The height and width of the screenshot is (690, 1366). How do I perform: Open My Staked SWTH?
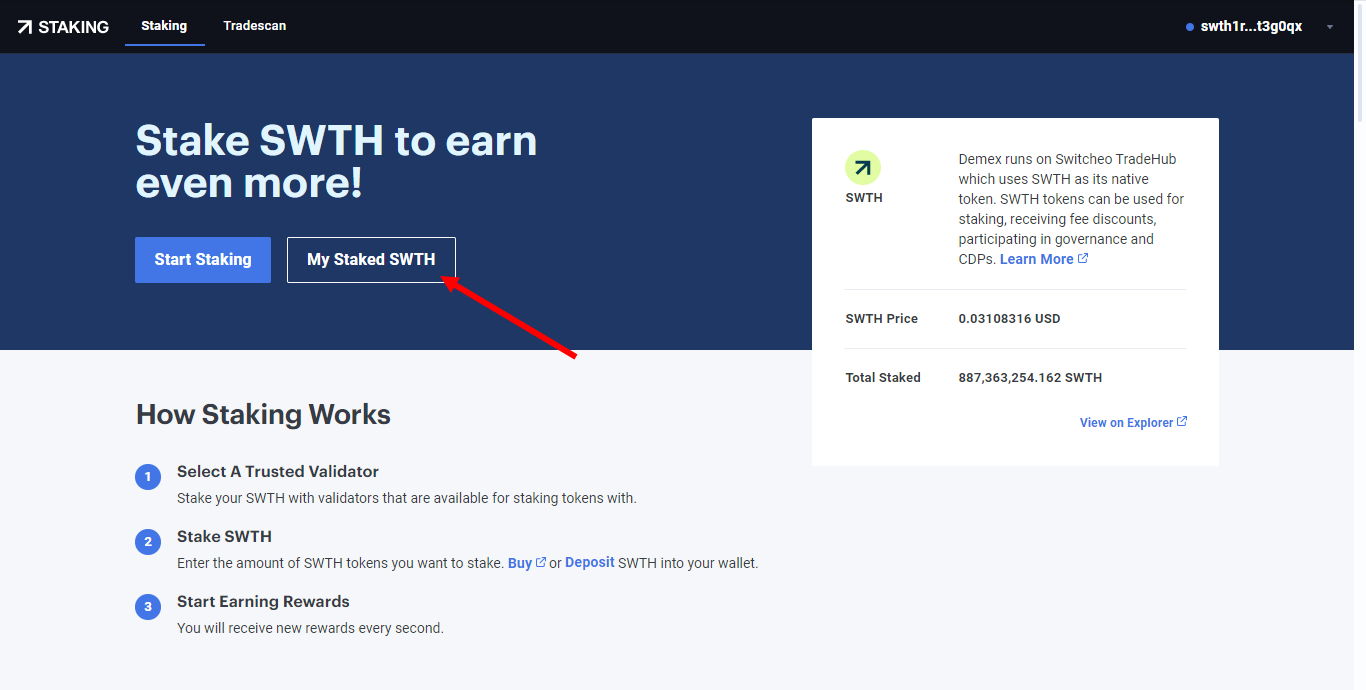tap(371, 260)
